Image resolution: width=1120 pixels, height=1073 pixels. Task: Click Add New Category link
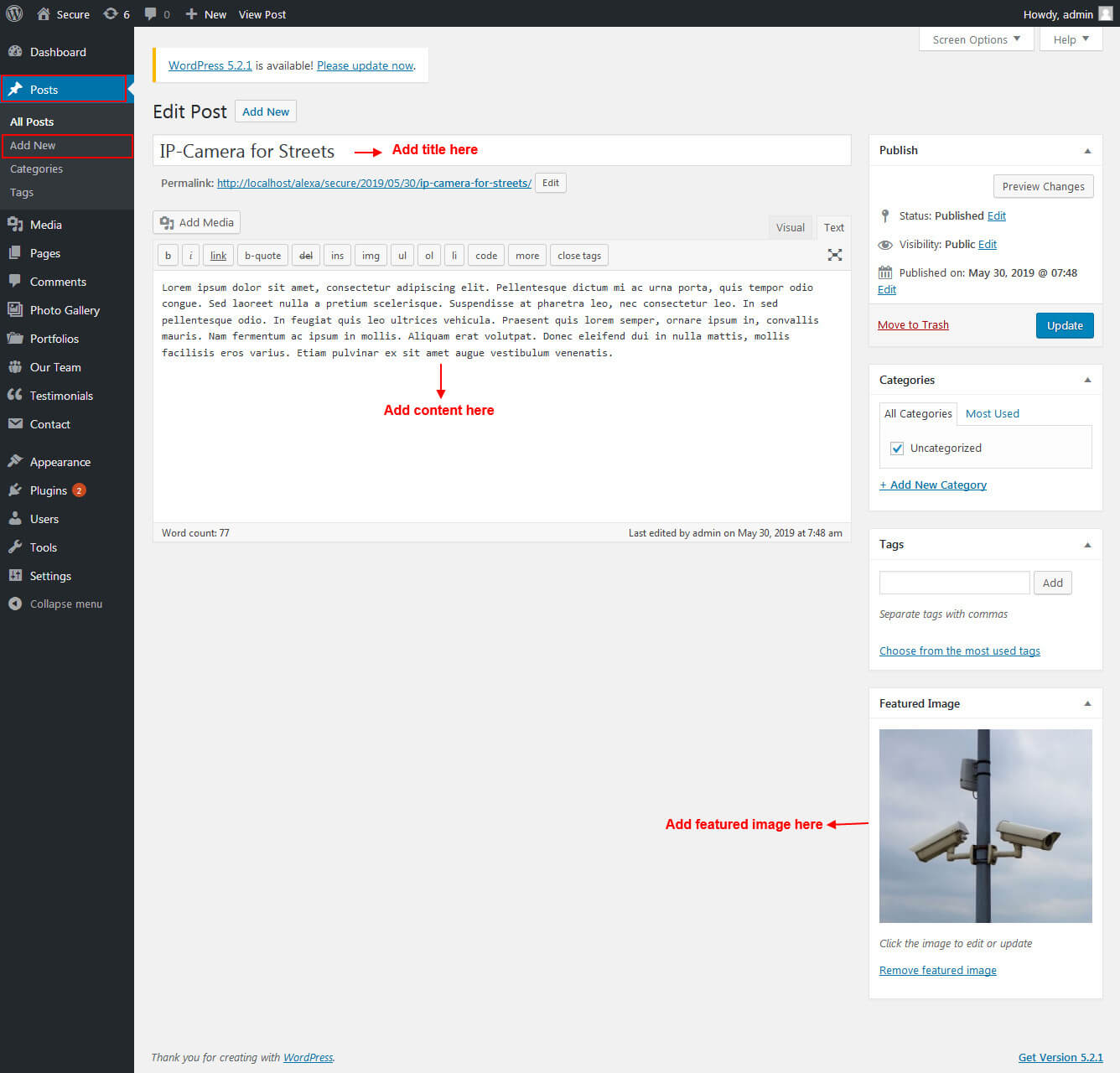pos(933,485)
